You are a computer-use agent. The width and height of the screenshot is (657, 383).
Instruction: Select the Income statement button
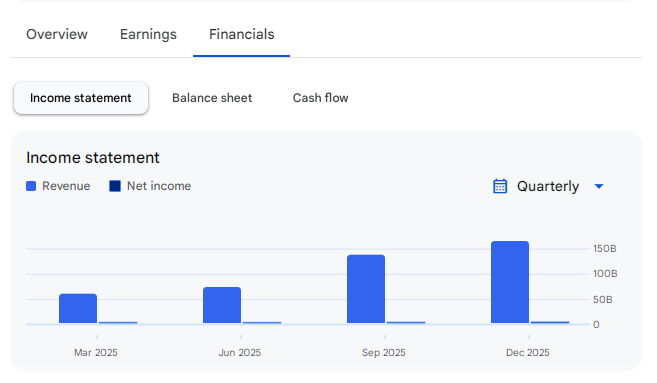[81, 98]
